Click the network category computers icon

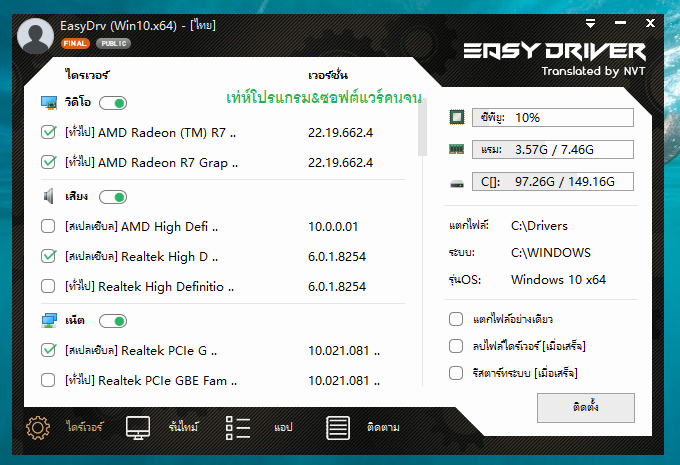click(49, 321)
